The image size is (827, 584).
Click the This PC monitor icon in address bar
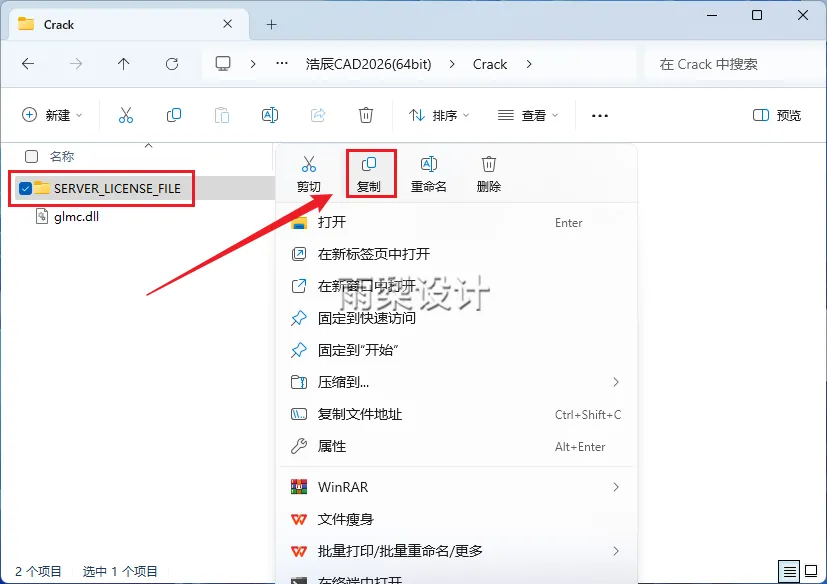223,64
